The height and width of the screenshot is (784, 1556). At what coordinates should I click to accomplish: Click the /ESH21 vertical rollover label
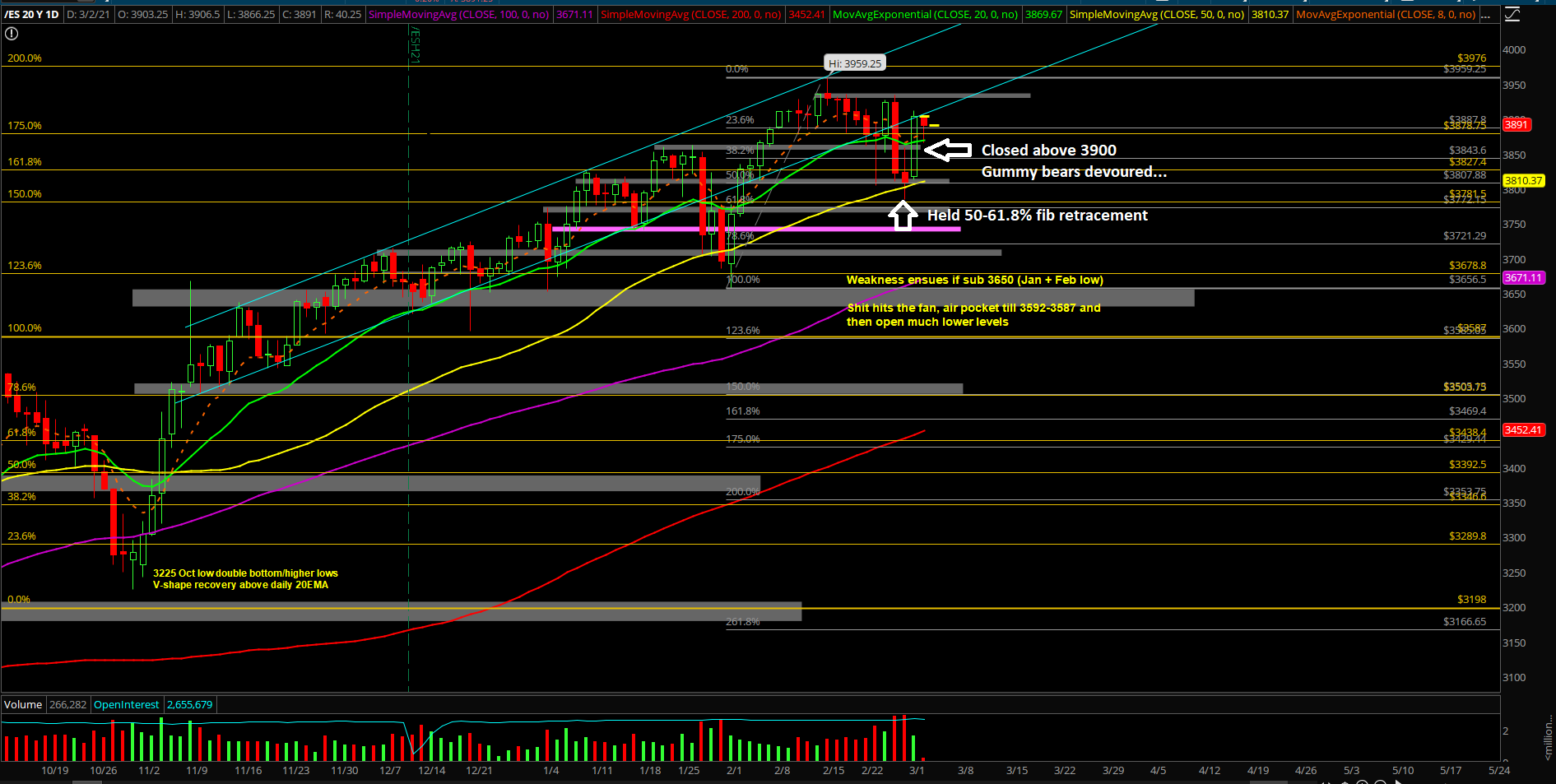pos(415,44)
